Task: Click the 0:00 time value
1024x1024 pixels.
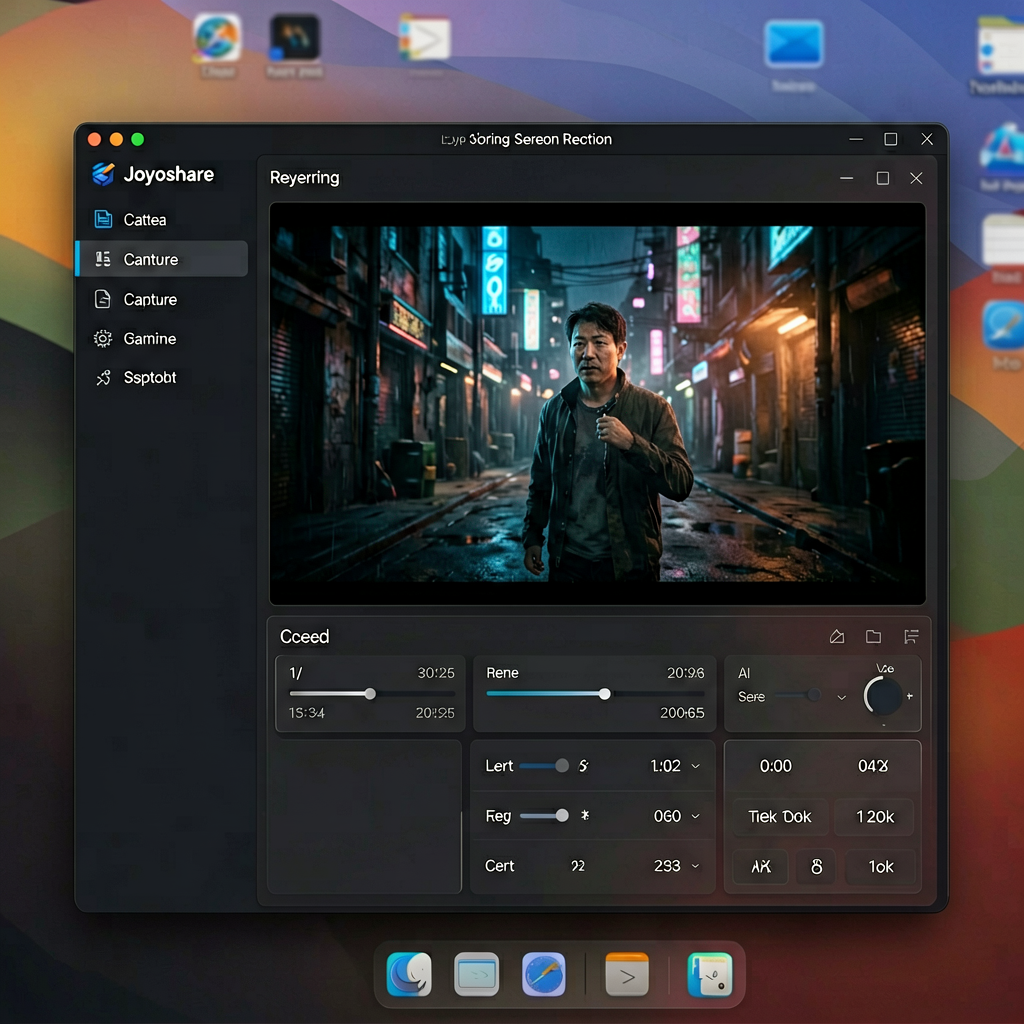Action: pos(775,765)
